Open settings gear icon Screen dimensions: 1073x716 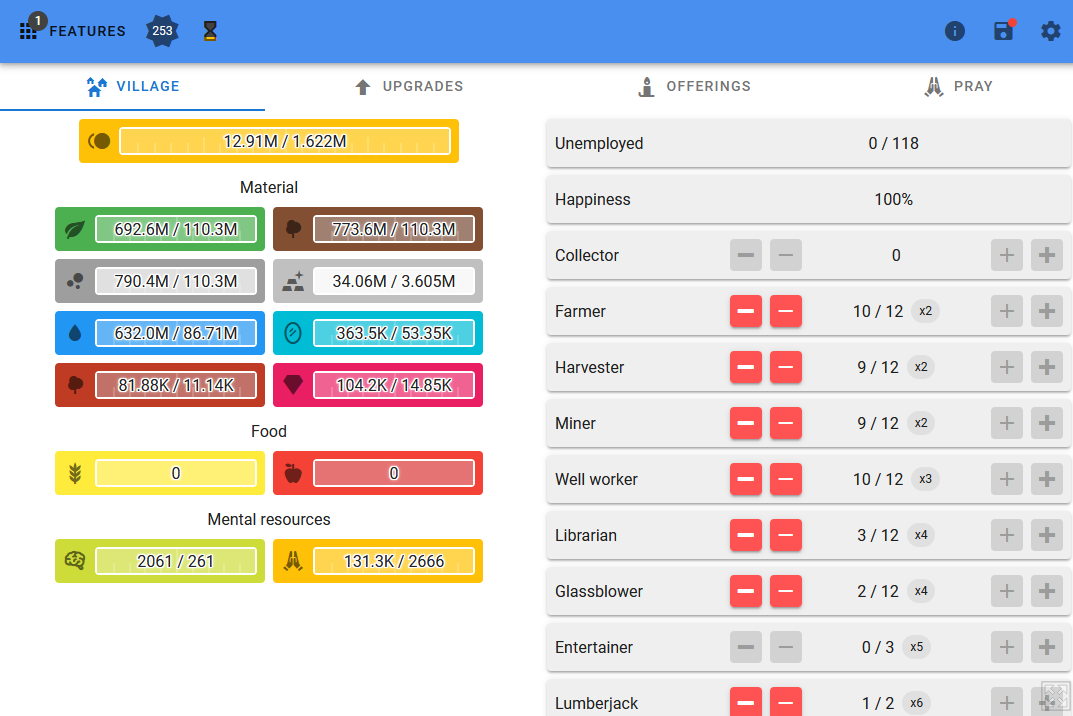pyautogui.click(x=1050, y=31)
